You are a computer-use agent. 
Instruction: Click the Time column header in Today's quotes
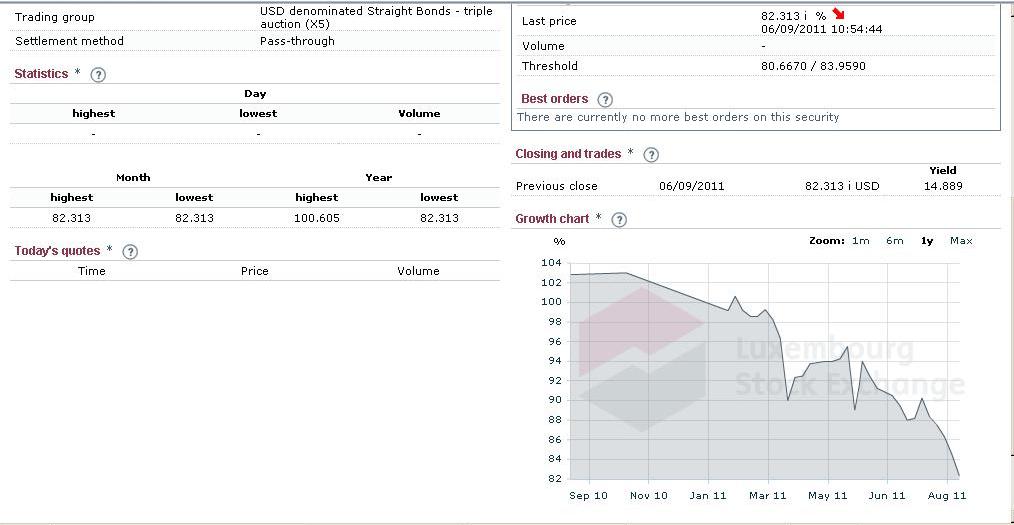pos(91,271)
